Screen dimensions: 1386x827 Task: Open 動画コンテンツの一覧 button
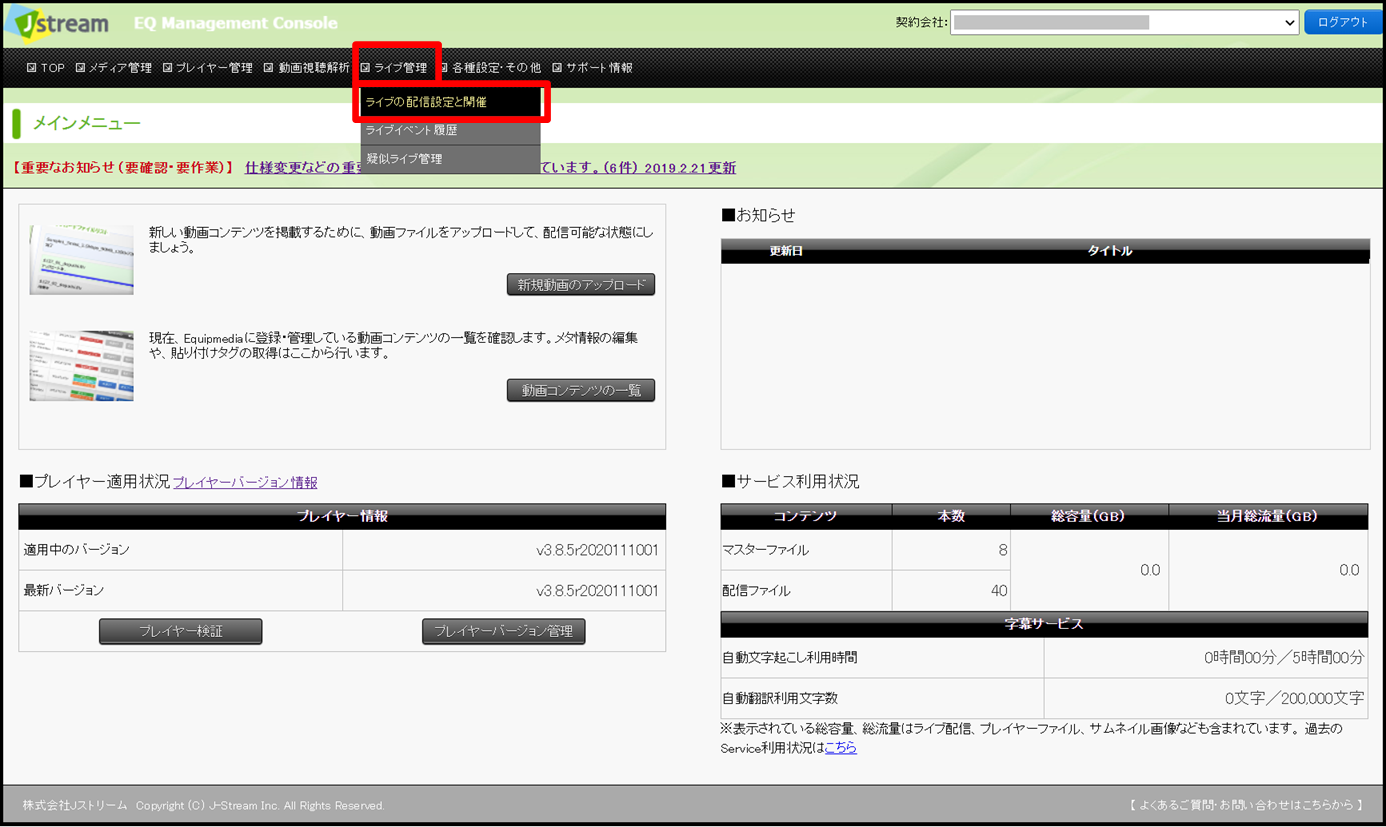point(581,390)
